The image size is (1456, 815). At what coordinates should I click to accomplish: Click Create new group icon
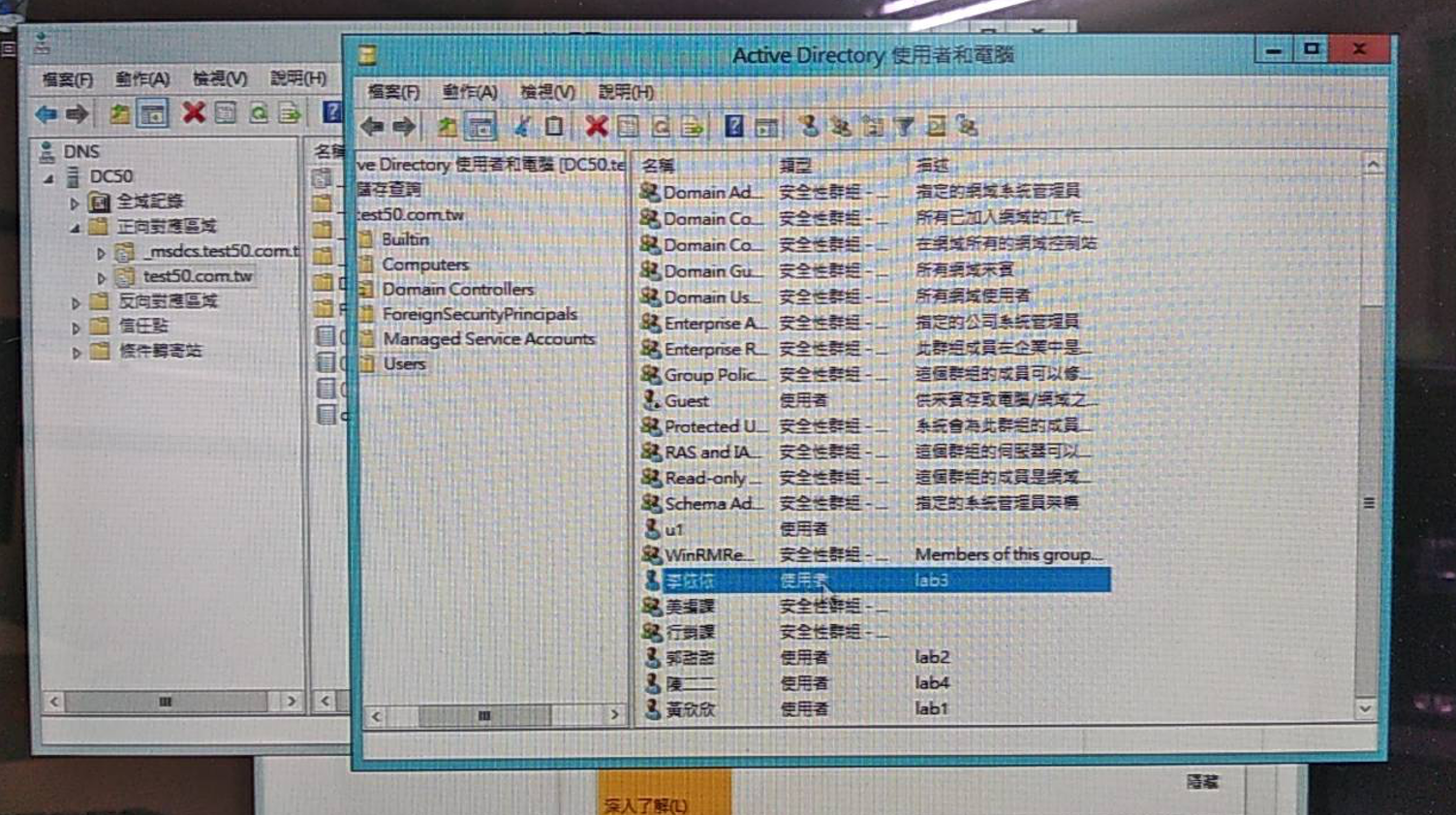point(840,126)
